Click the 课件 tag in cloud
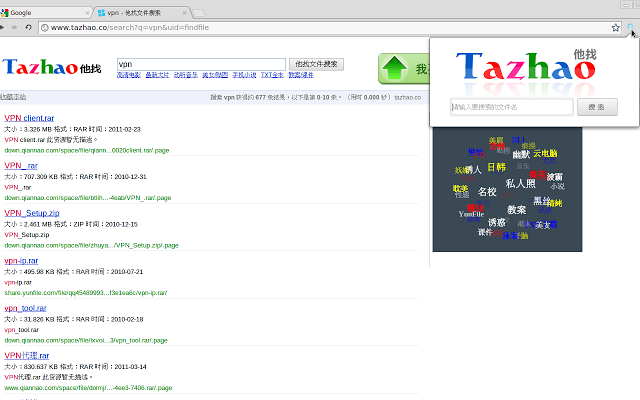The width and height of the screenshot is (640, 400). pyautogui.click(x=485, y=232)
